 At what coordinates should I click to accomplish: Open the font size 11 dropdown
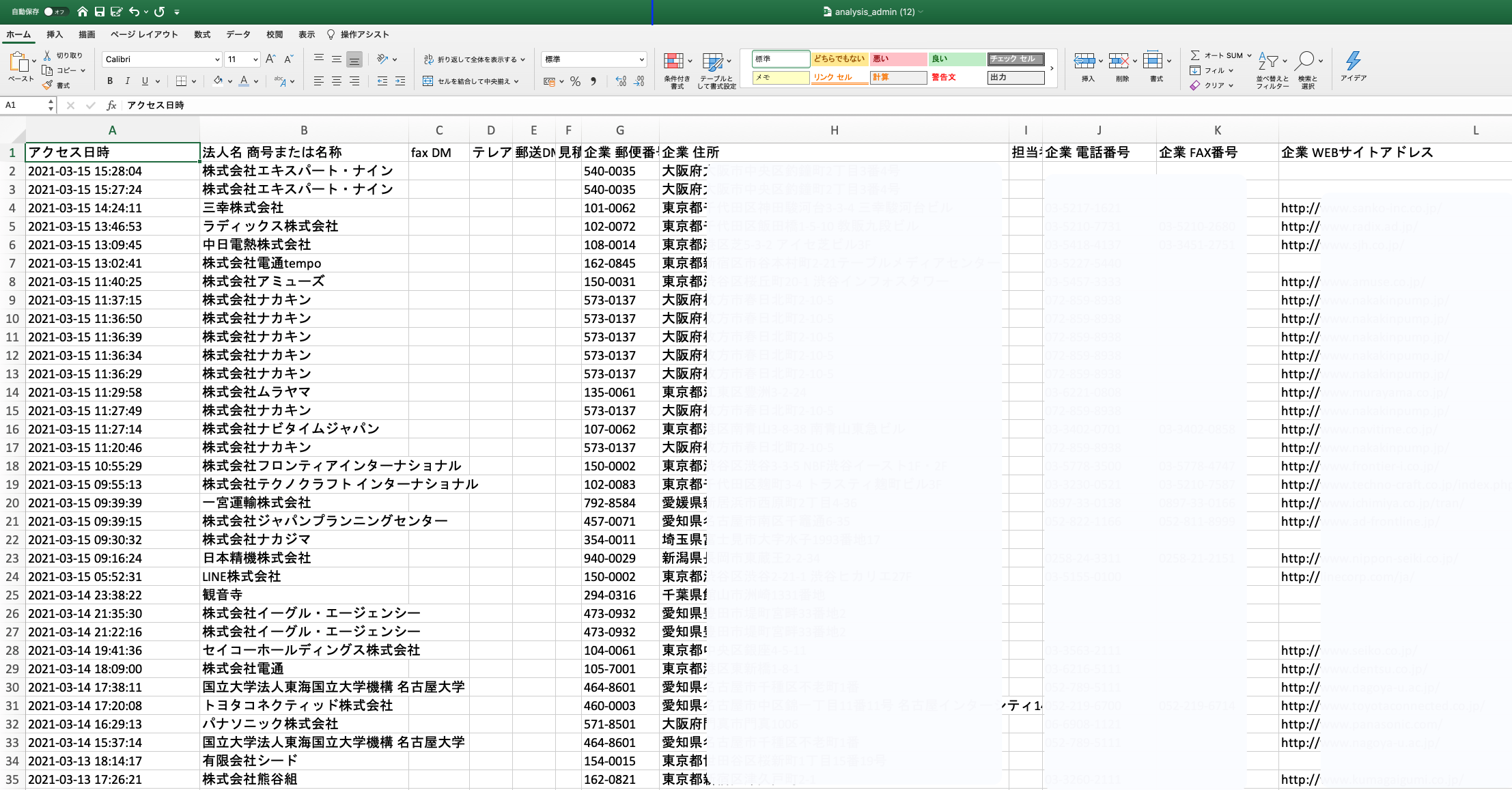[255, 59]
